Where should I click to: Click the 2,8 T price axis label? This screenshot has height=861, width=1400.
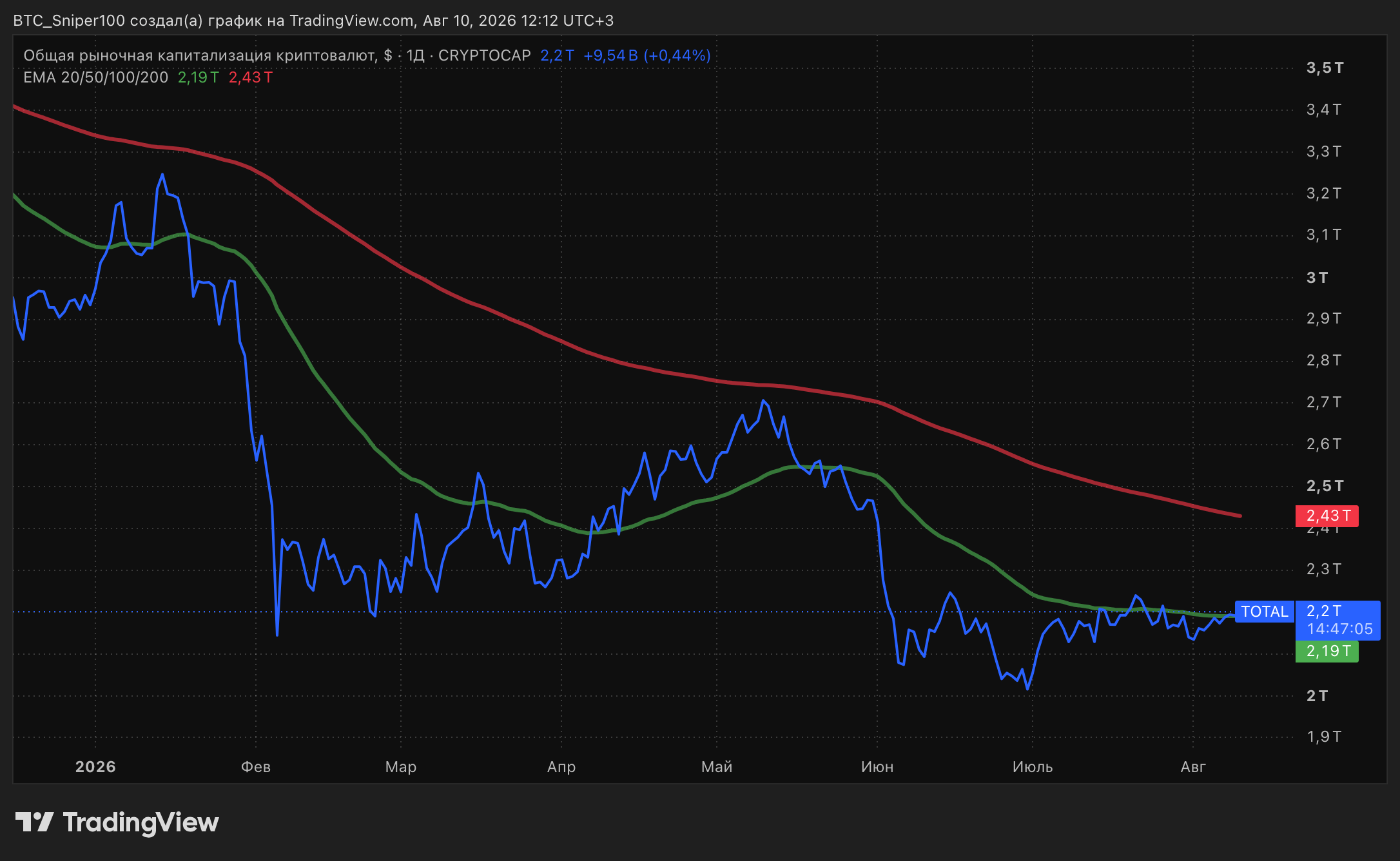pos(1324,360)
